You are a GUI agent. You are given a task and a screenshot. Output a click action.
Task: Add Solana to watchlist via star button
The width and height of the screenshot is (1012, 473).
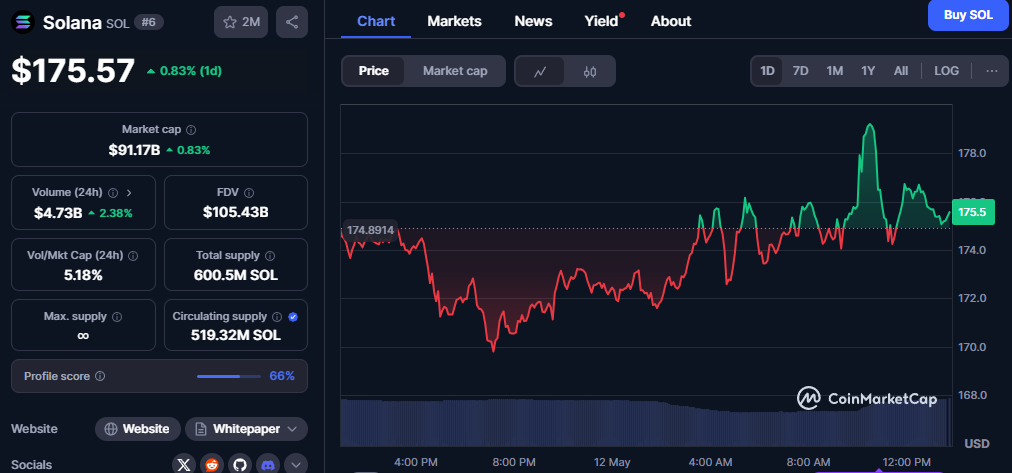[241, 22]
